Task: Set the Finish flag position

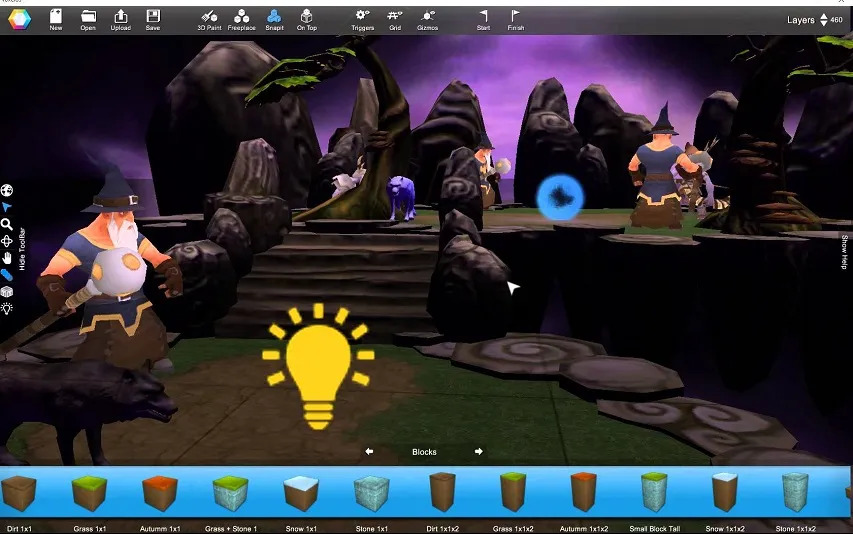Action: tap(516, 20)
